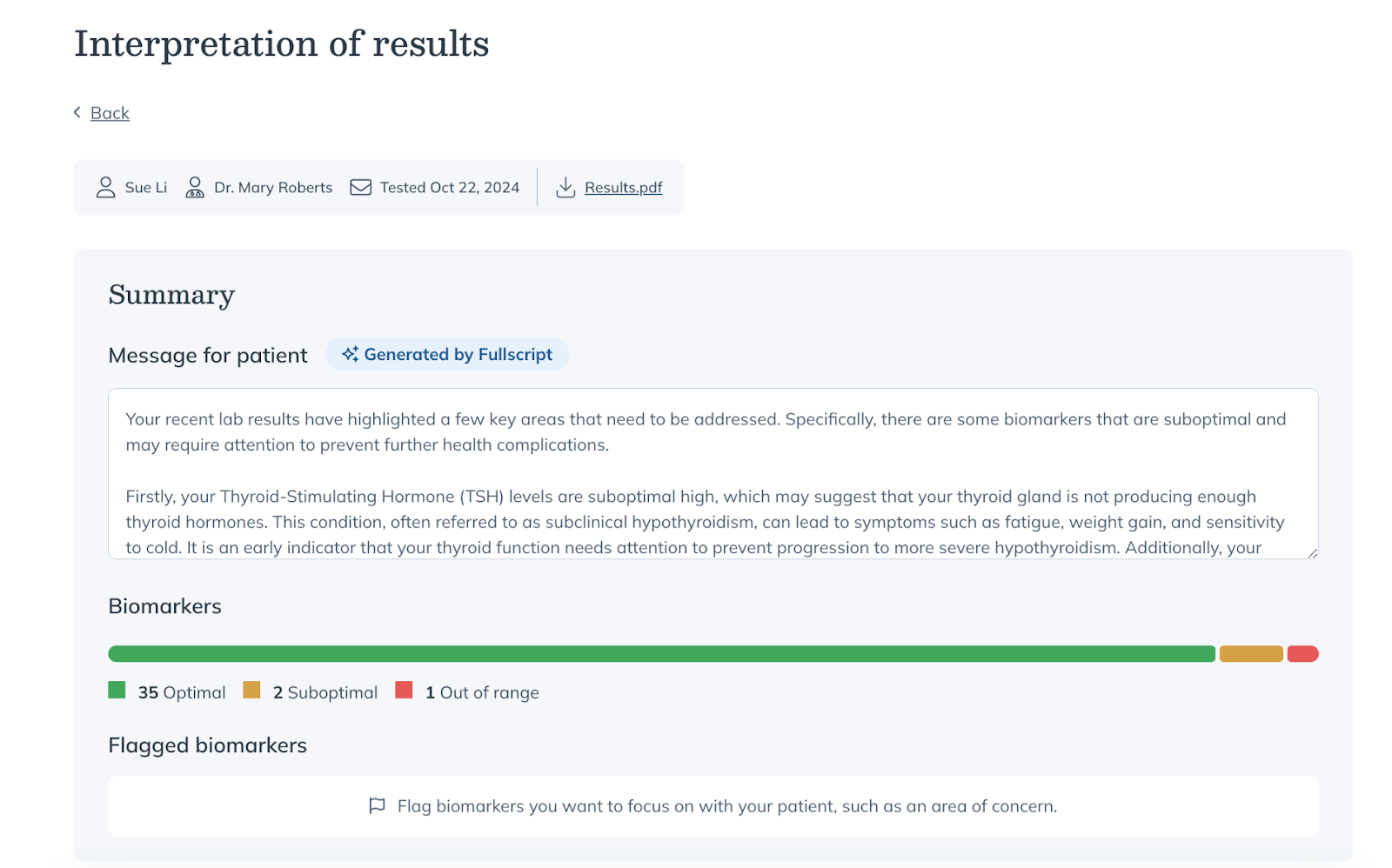The width and height of the screenshot is (1392, 868).
Task: Click the red Out of range legend swatch
Action: click(x=404, y=690)
